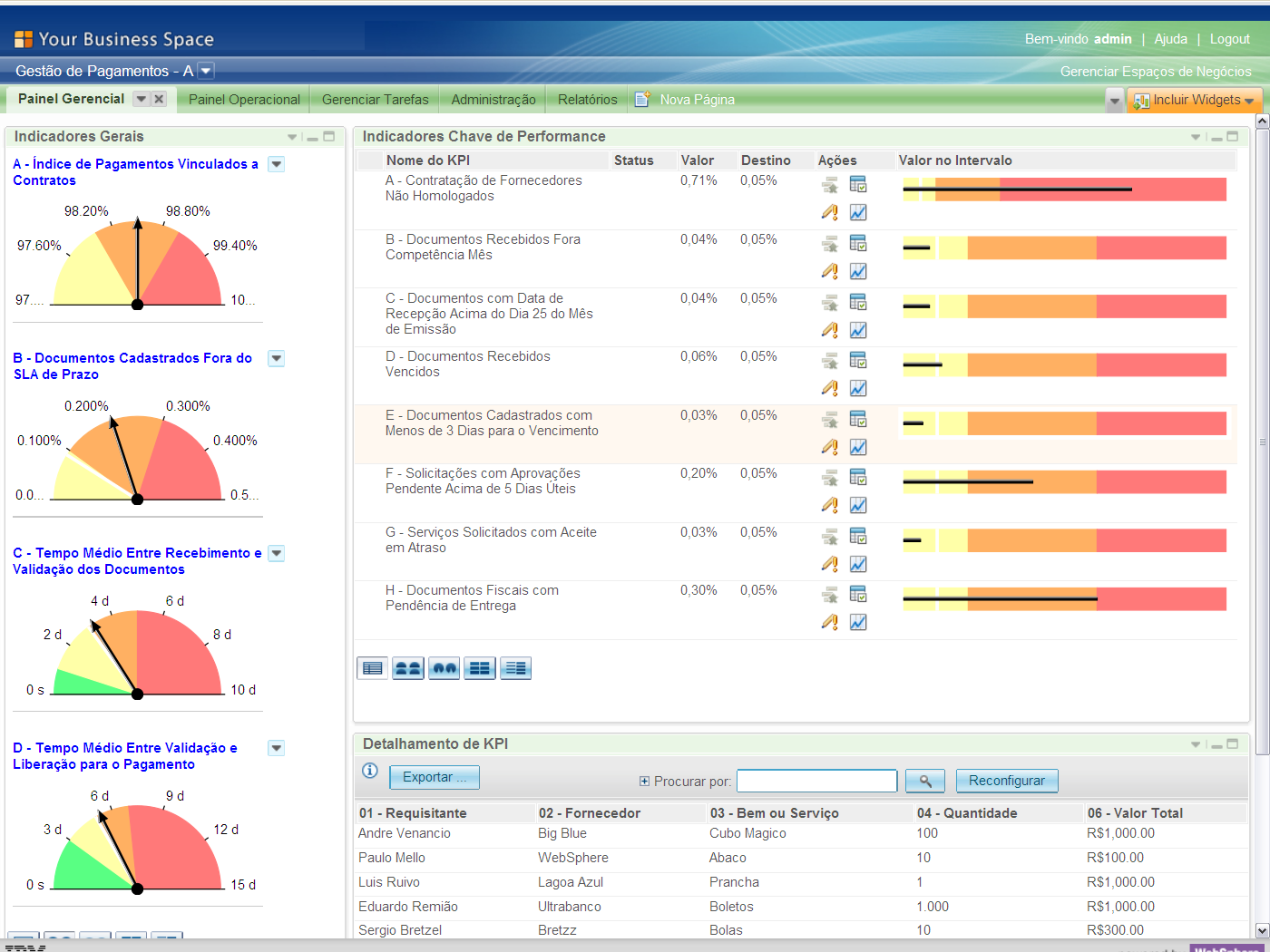The width and height of the screenshot is (1270, 952).
Task: Click pencil alert icon for KPI E row
Action: click(830, 447)
